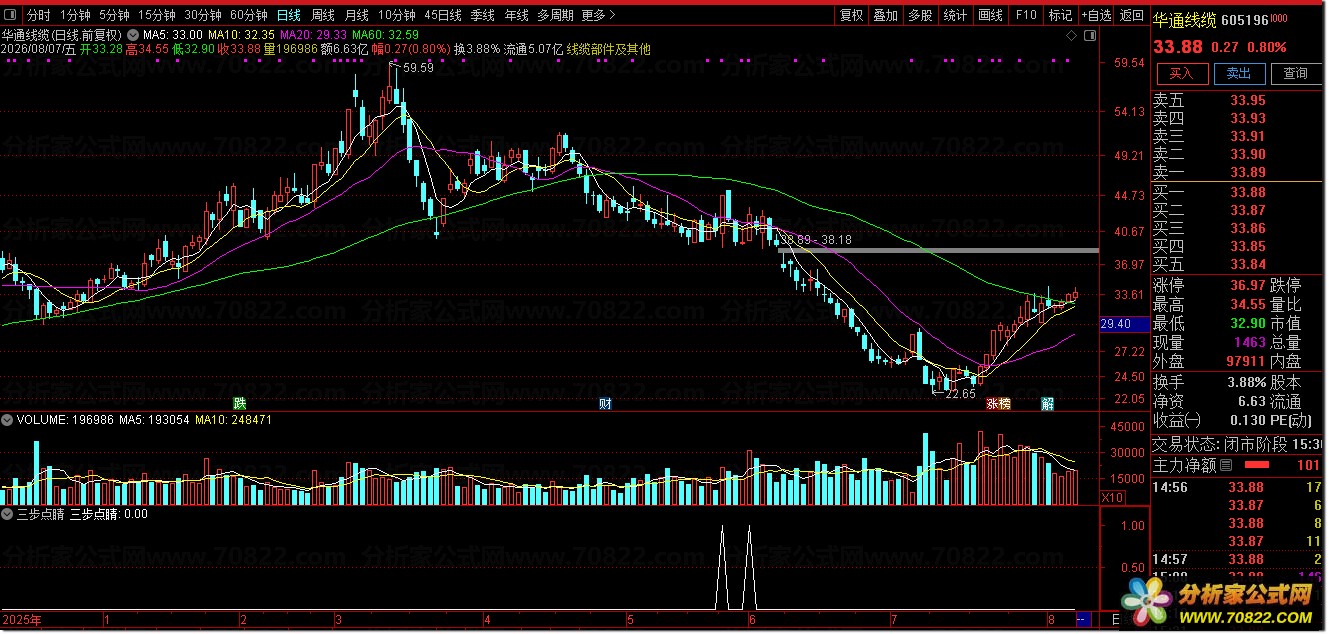Select the 卖五 ask price 33.95
The image size is (1329, 634).
click(x=1247, y=100)
